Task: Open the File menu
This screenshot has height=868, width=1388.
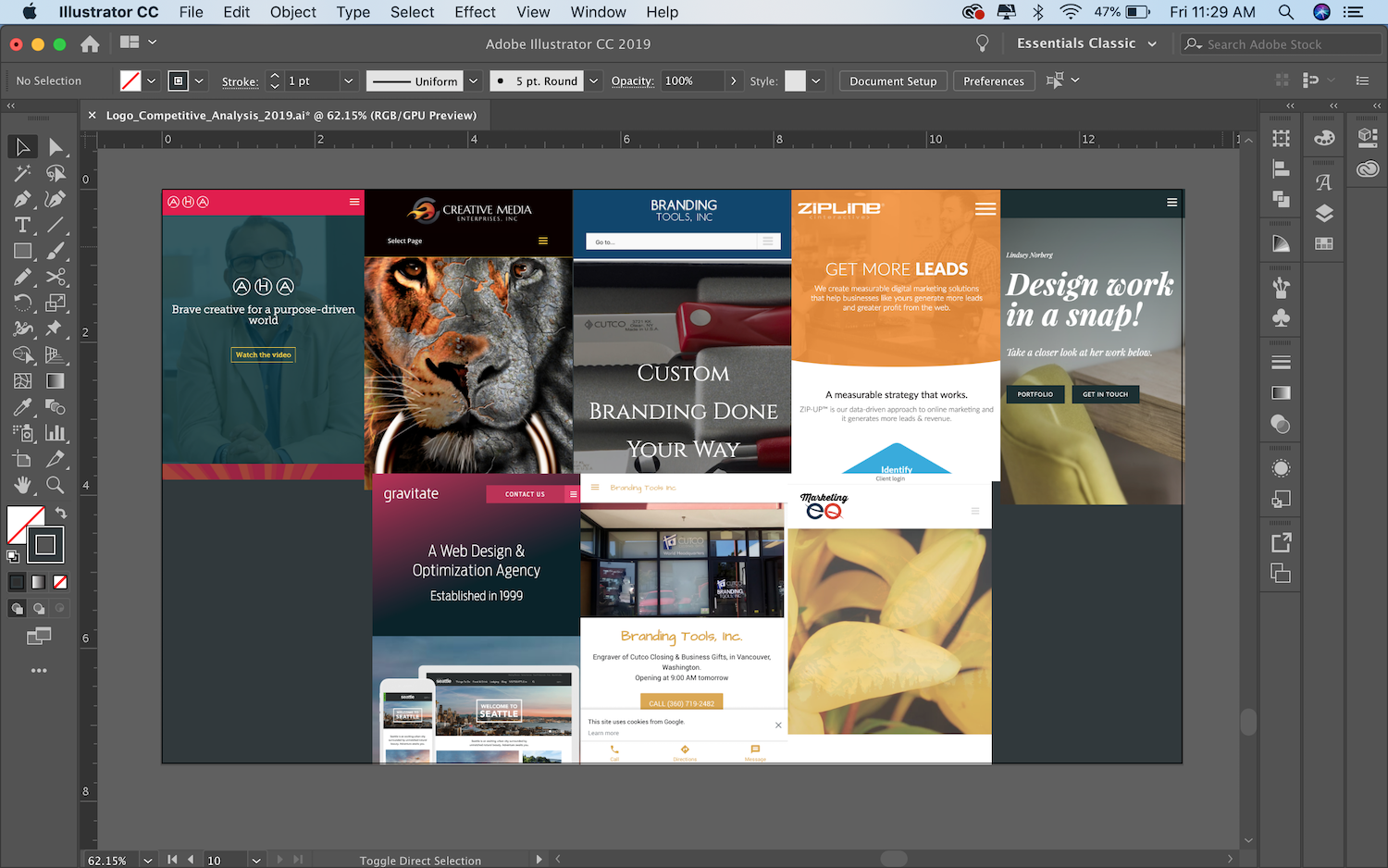Action: click(x=191, y=12)
